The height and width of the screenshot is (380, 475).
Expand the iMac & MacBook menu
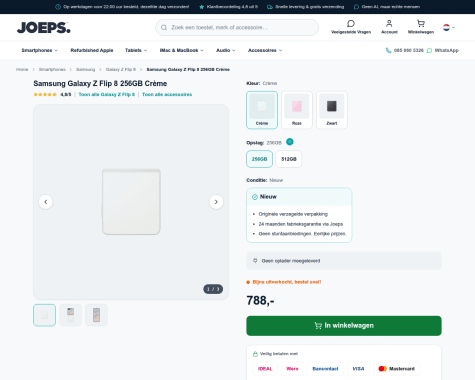(x=181, y=50)
